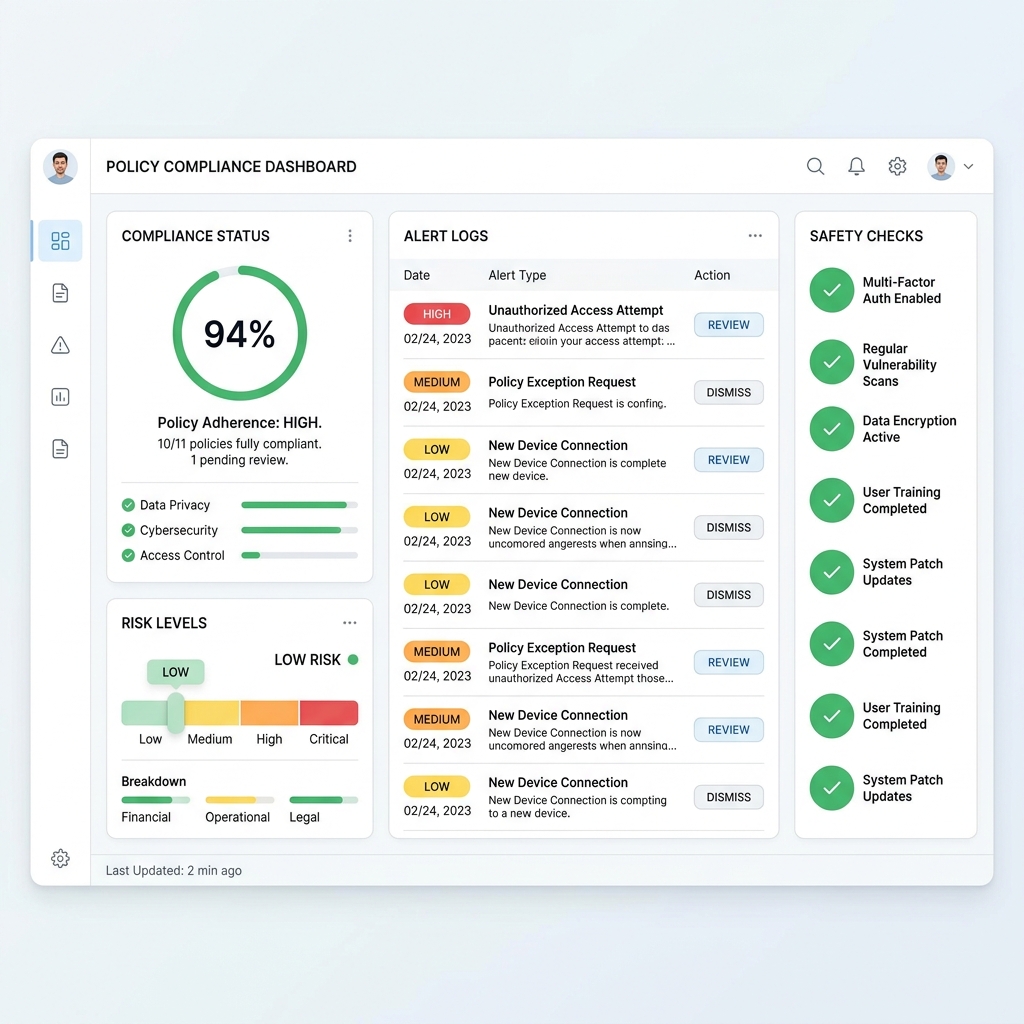Click the Action column header
The image size is (1024, 1024).
pyautogui.click(x=712, y=276)
